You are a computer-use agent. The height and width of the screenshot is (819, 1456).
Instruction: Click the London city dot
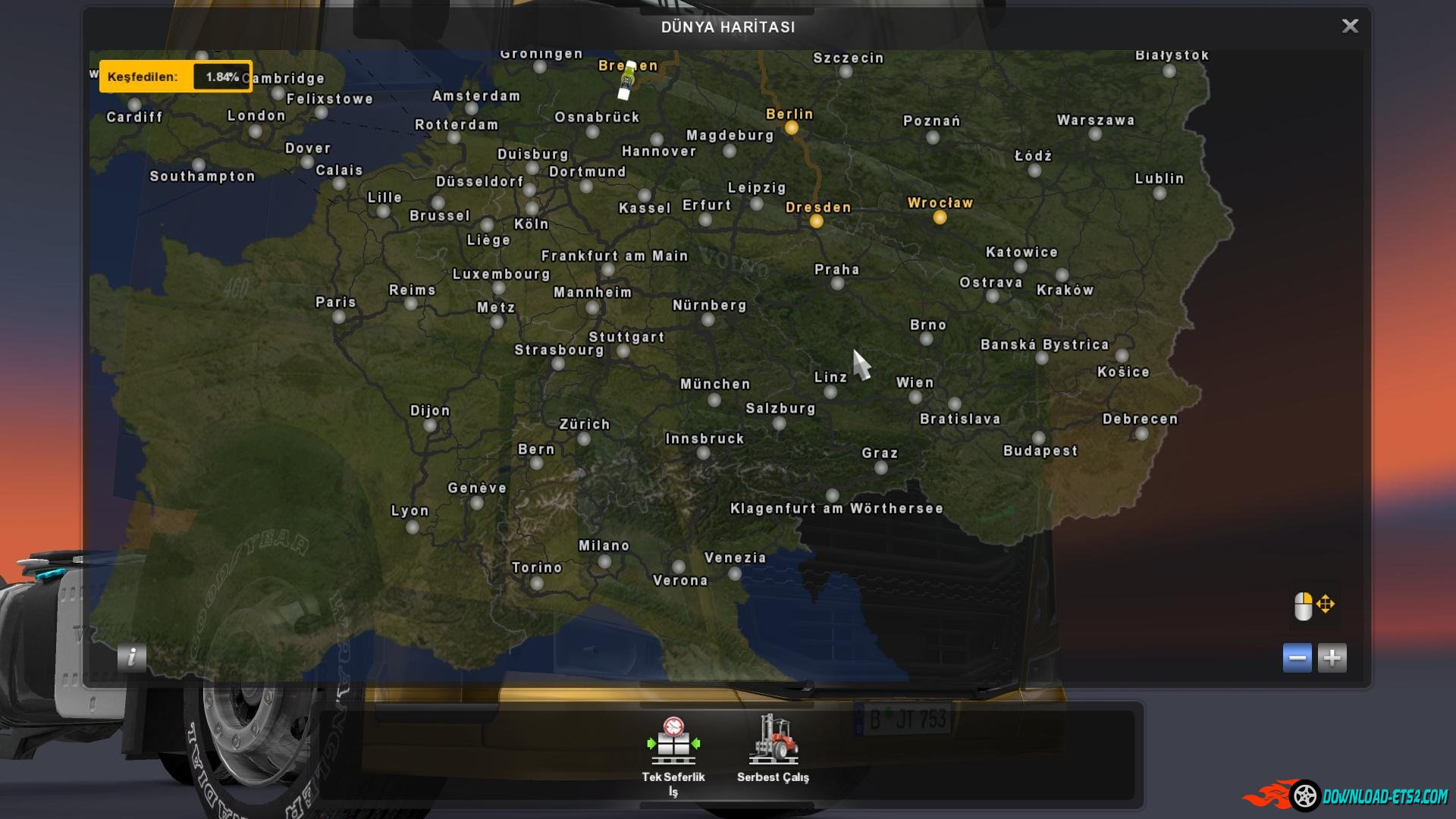point(256,131)
